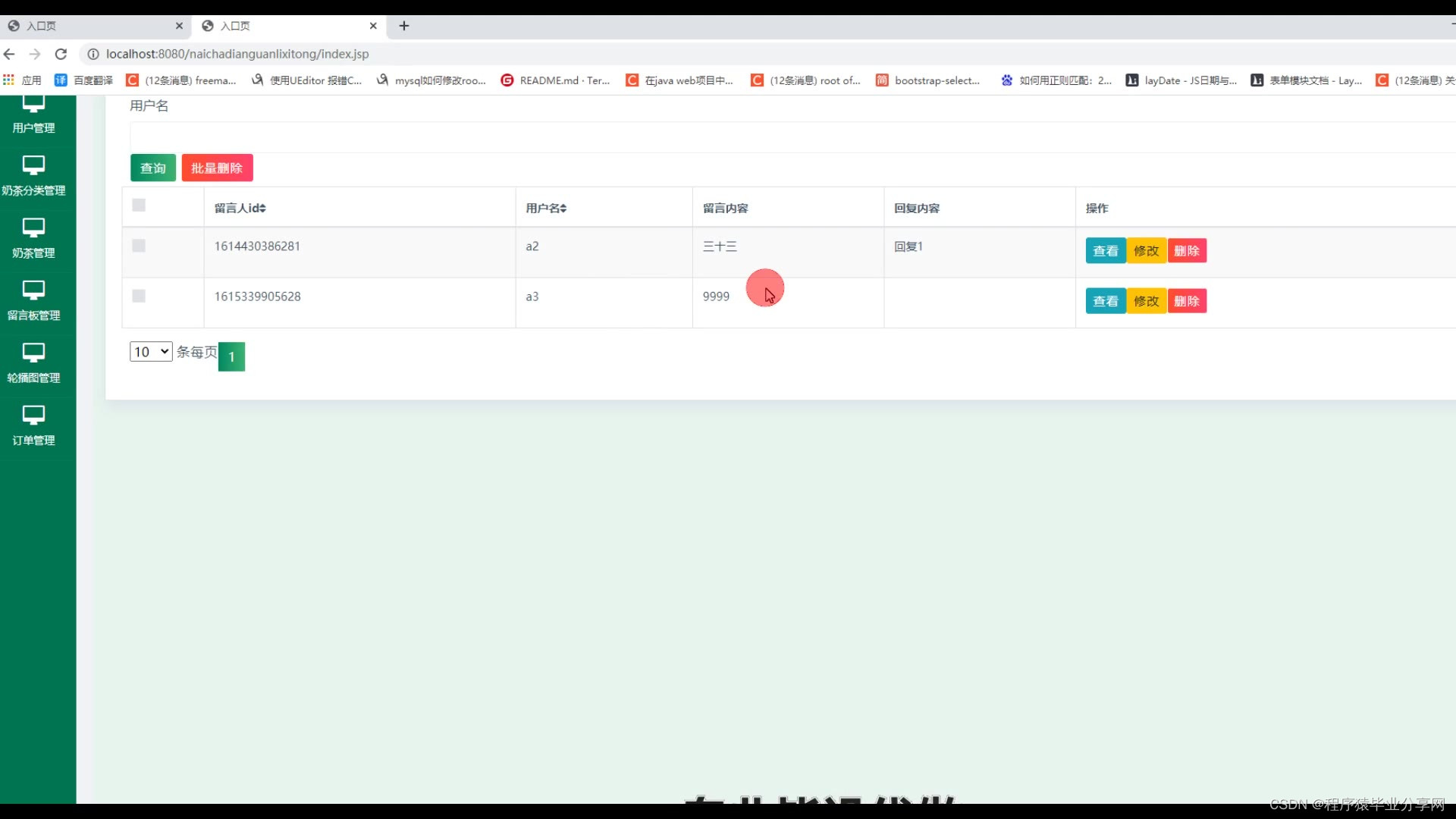
Task: Open 奶茶分类管理 sidebar monitor icon
Action: [33, 165]
